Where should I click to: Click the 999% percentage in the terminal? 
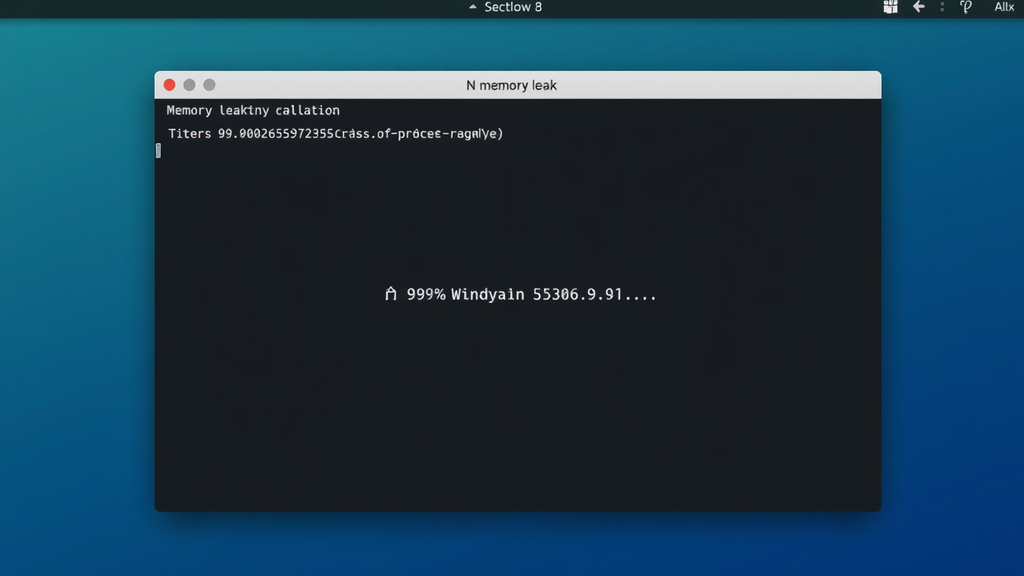pyautogui.click(x=426, y=295)
